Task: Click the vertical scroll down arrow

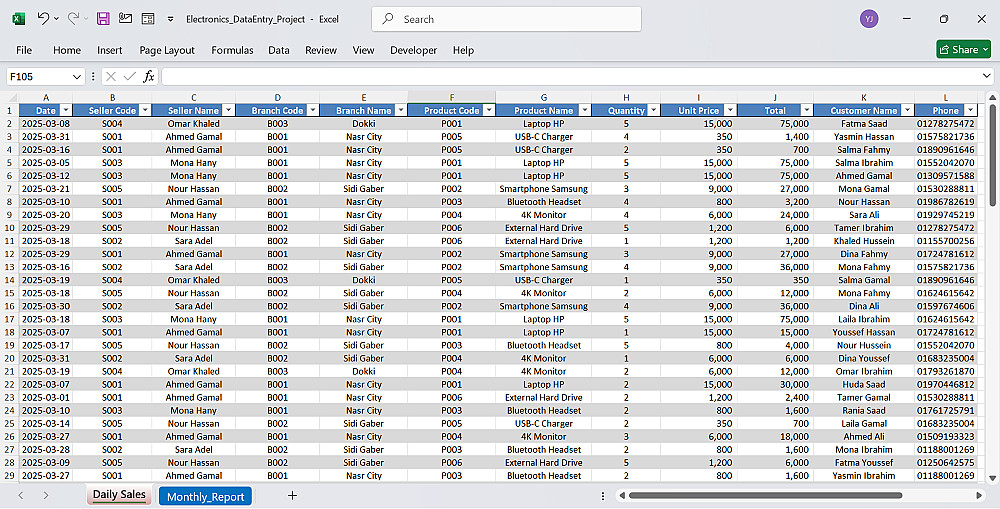Action: [x=992, y=478]
